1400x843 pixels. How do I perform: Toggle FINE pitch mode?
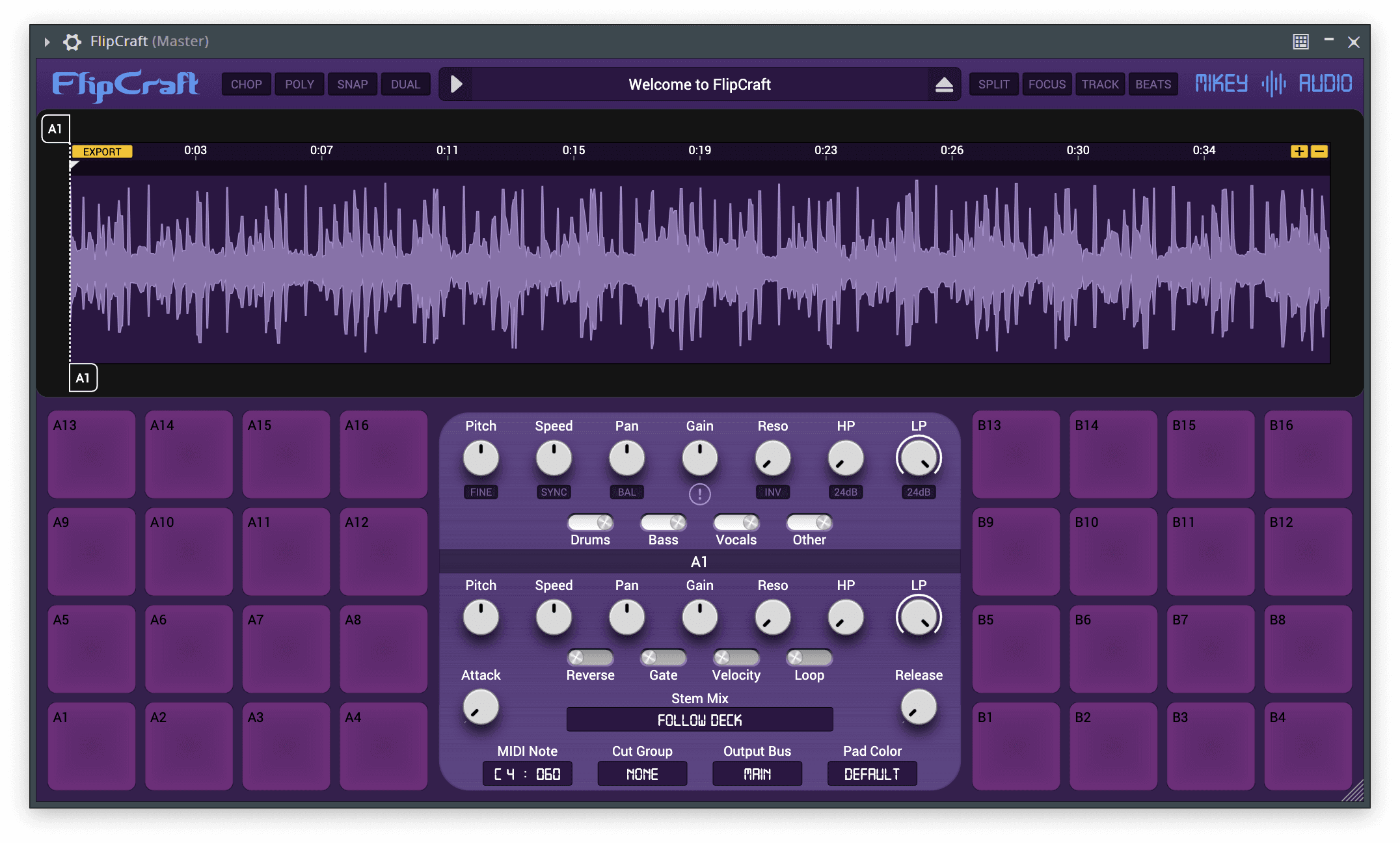481,492
